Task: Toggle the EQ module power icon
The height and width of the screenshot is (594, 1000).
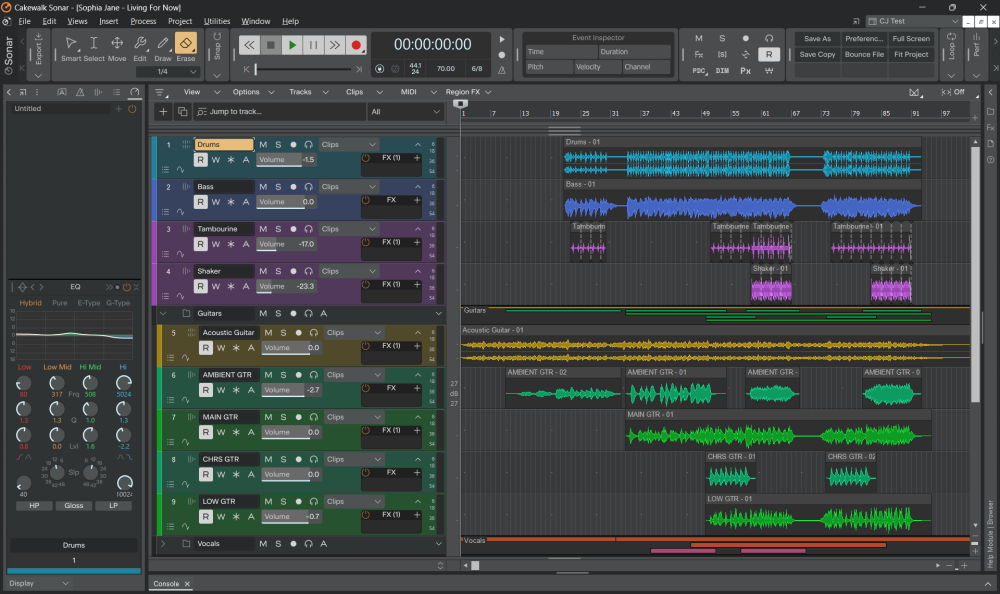Action: click(126, 287)
